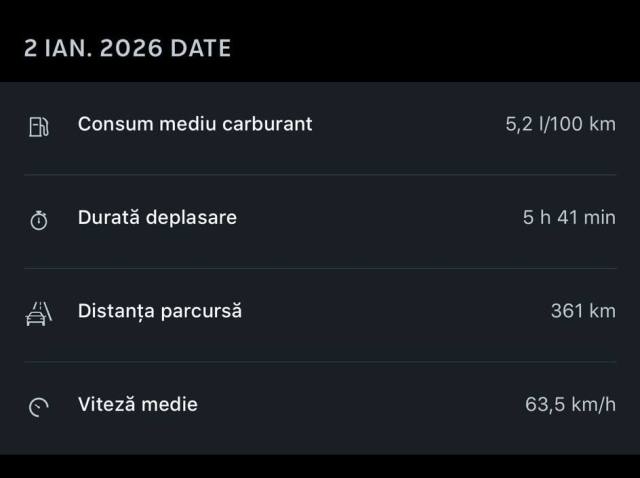The height and width of the screenshot is (478, 640).
Task: Click divider line below Durată deplasare row
Action: [320, 268]
